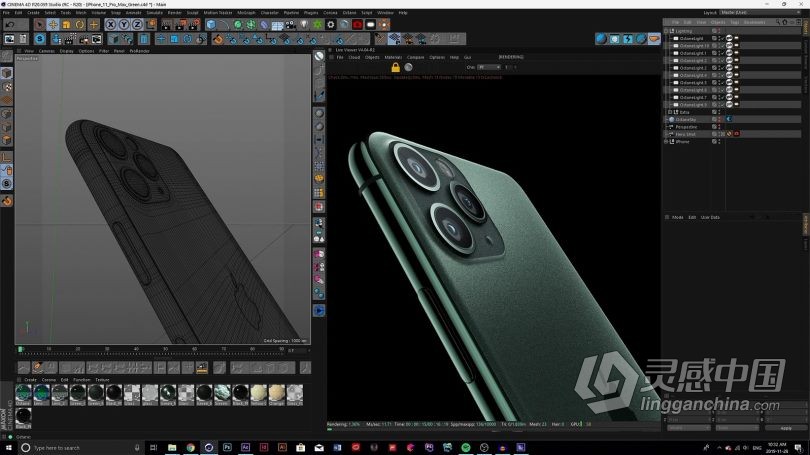Toggle enable checkmark for OctaneLight.7
Viewport: 810px width, 455px height.
pos(723,98)
